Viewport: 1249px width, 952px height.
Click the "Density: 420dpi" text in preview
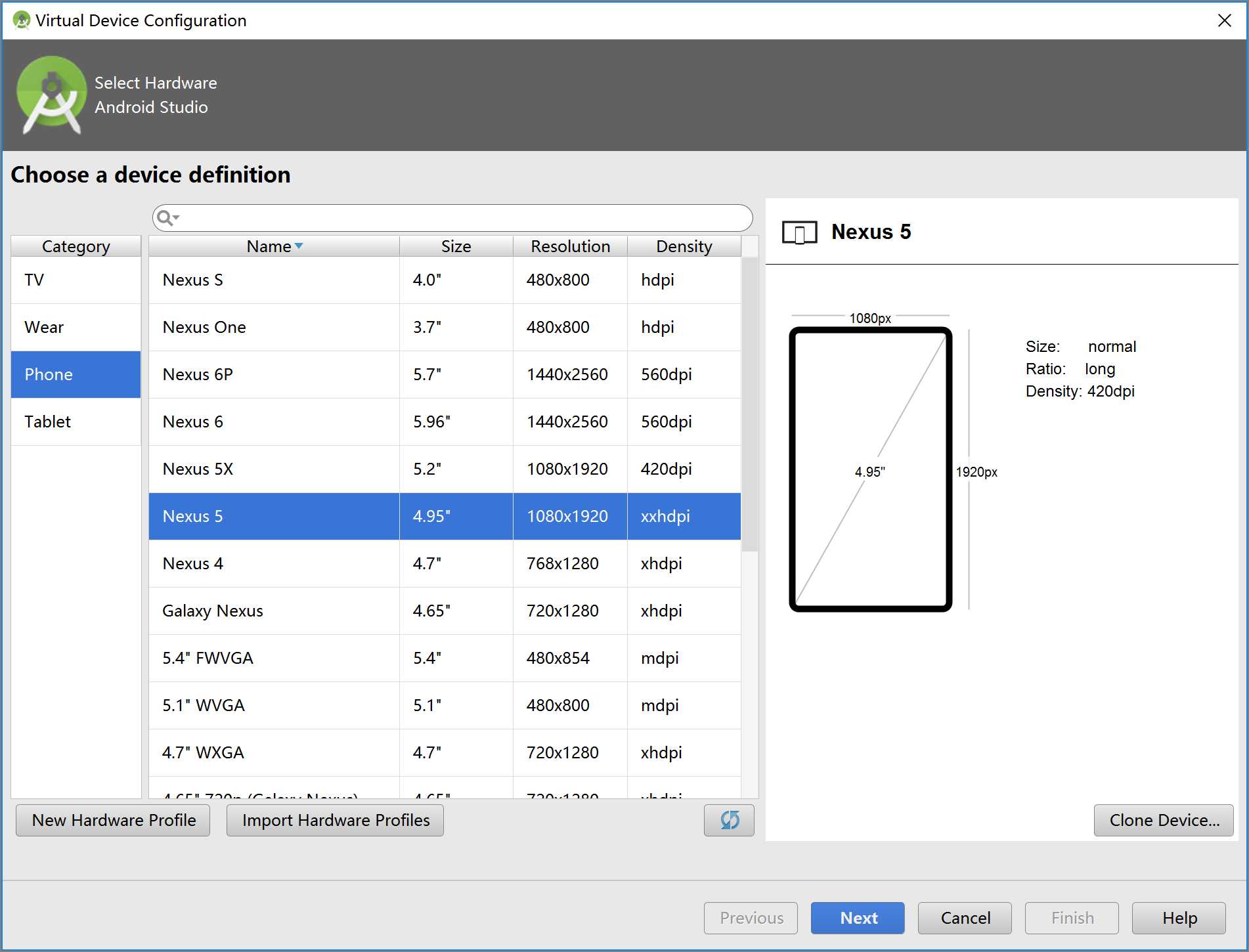coord(1080,391)
